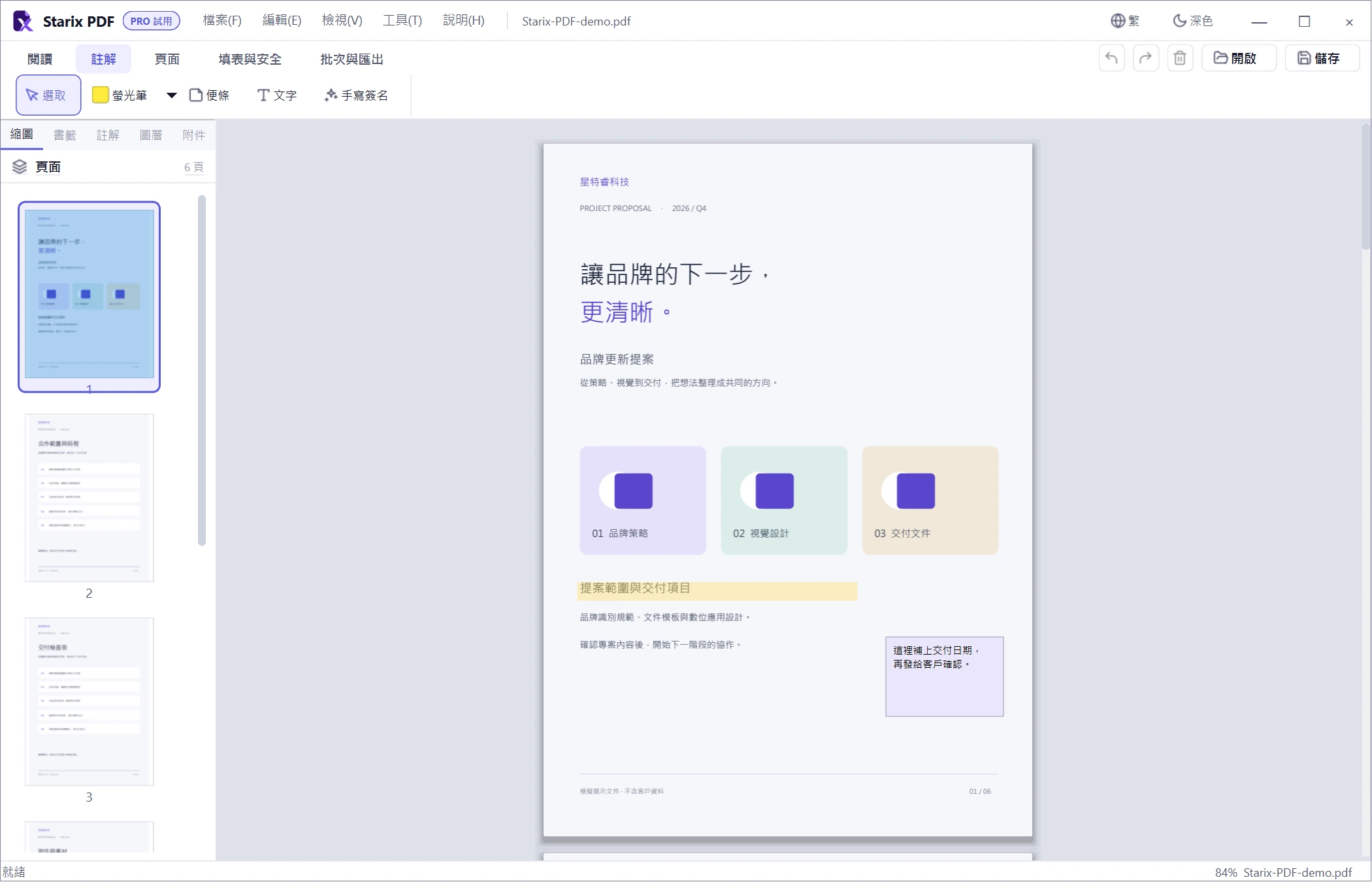This screenshot has width=1372, height=882.
Task: Switch to the 附件 sidebar tab
Action: [194, 135]
